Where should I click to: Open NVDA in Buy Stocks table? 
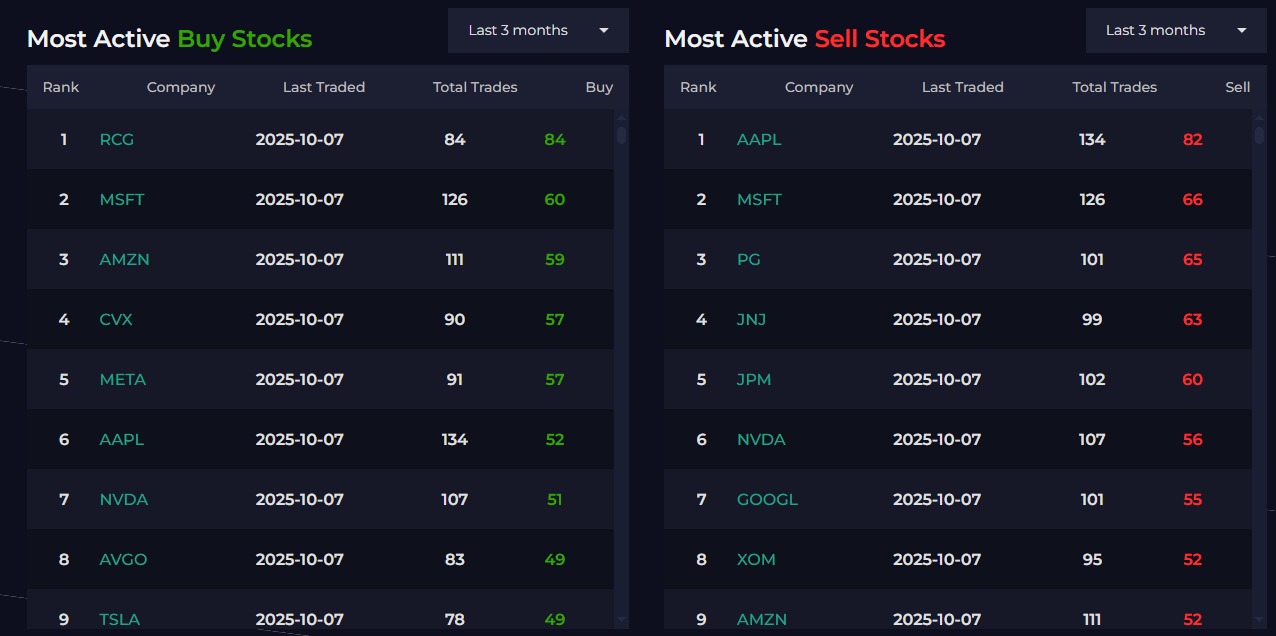(124, 499)
